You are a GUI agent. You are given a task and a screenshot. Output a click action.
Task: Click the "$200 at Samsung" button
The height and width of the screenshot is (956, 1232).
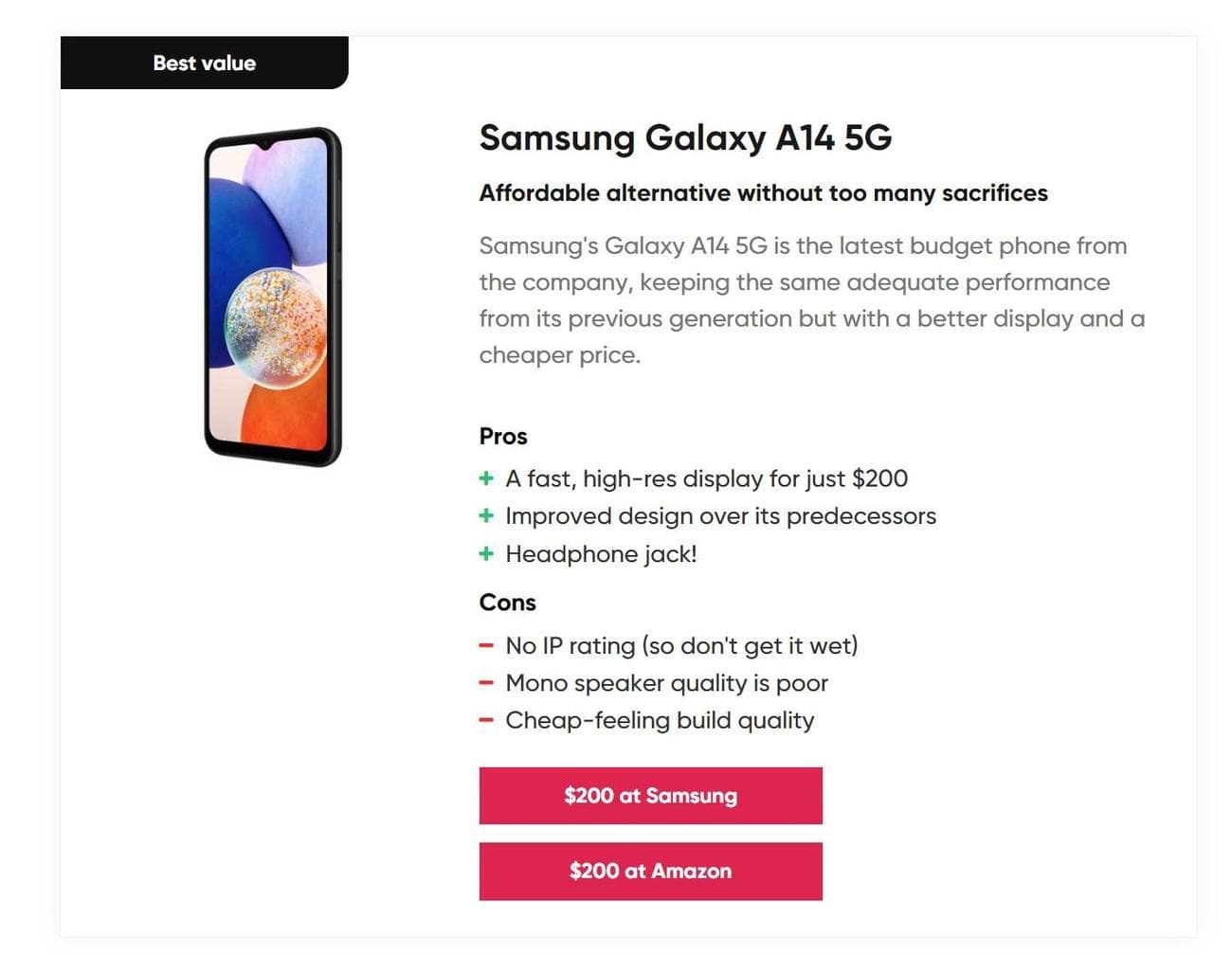(x=650, y=796)
